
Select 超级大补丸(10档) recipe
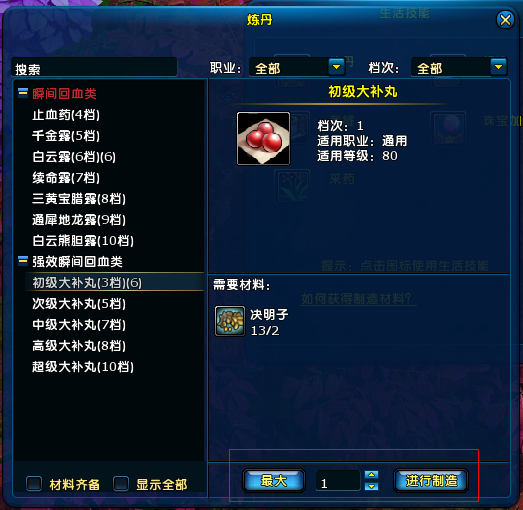[x=83, y=367]
